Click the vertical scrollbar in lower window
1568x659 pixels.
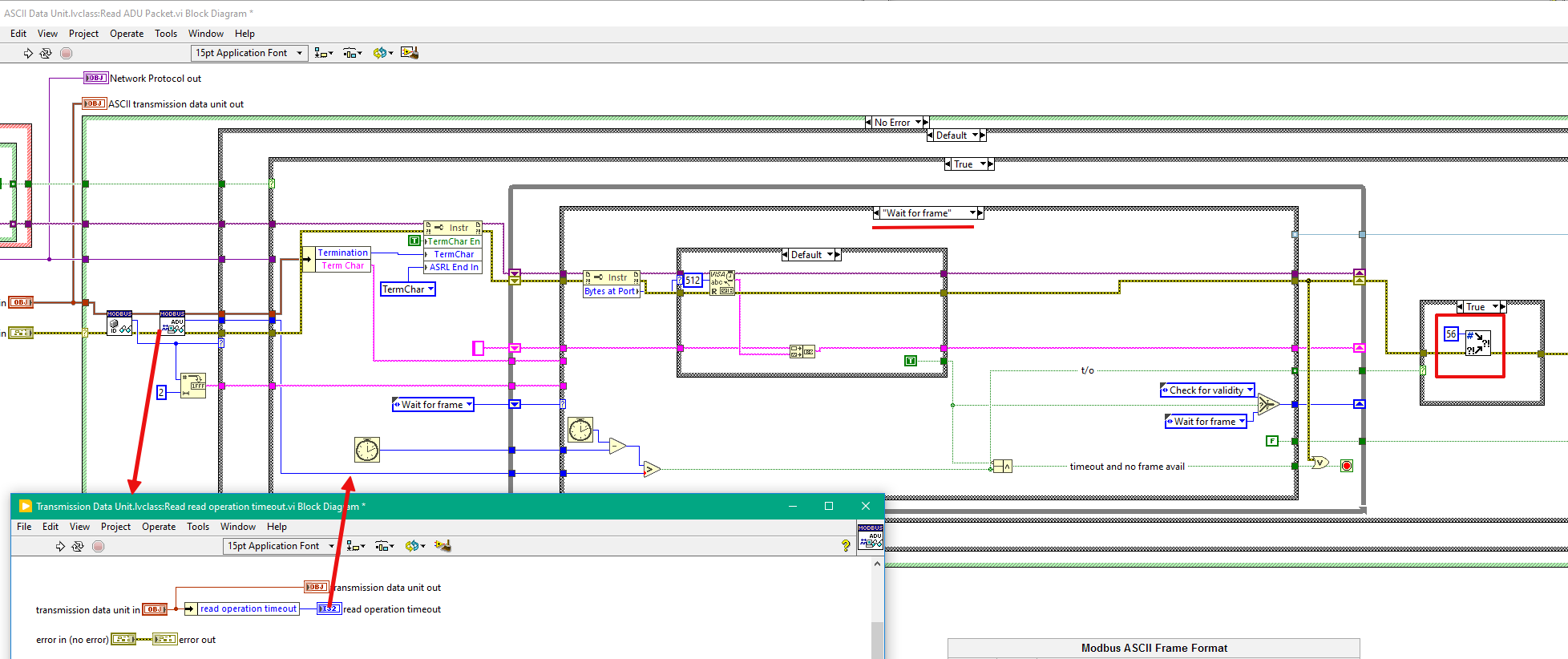pyautogui.click(x=878, y=608)
